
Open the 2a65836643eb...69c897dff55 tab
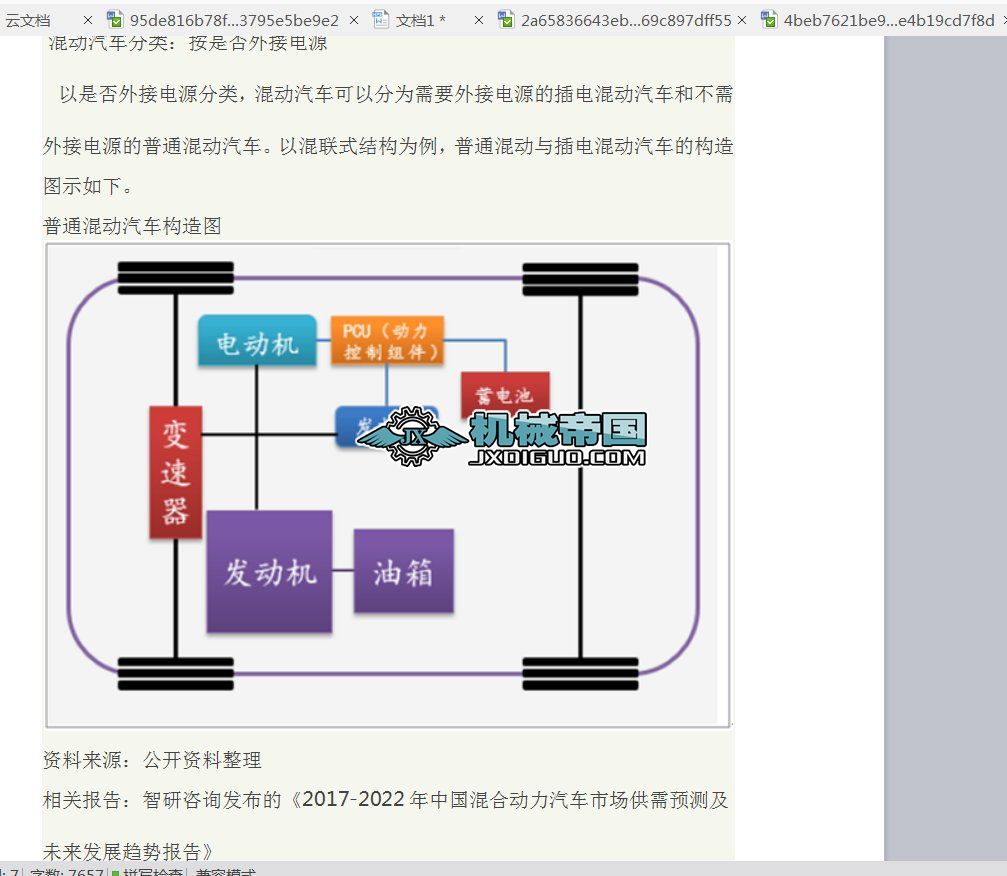click(x=626, y=21)
